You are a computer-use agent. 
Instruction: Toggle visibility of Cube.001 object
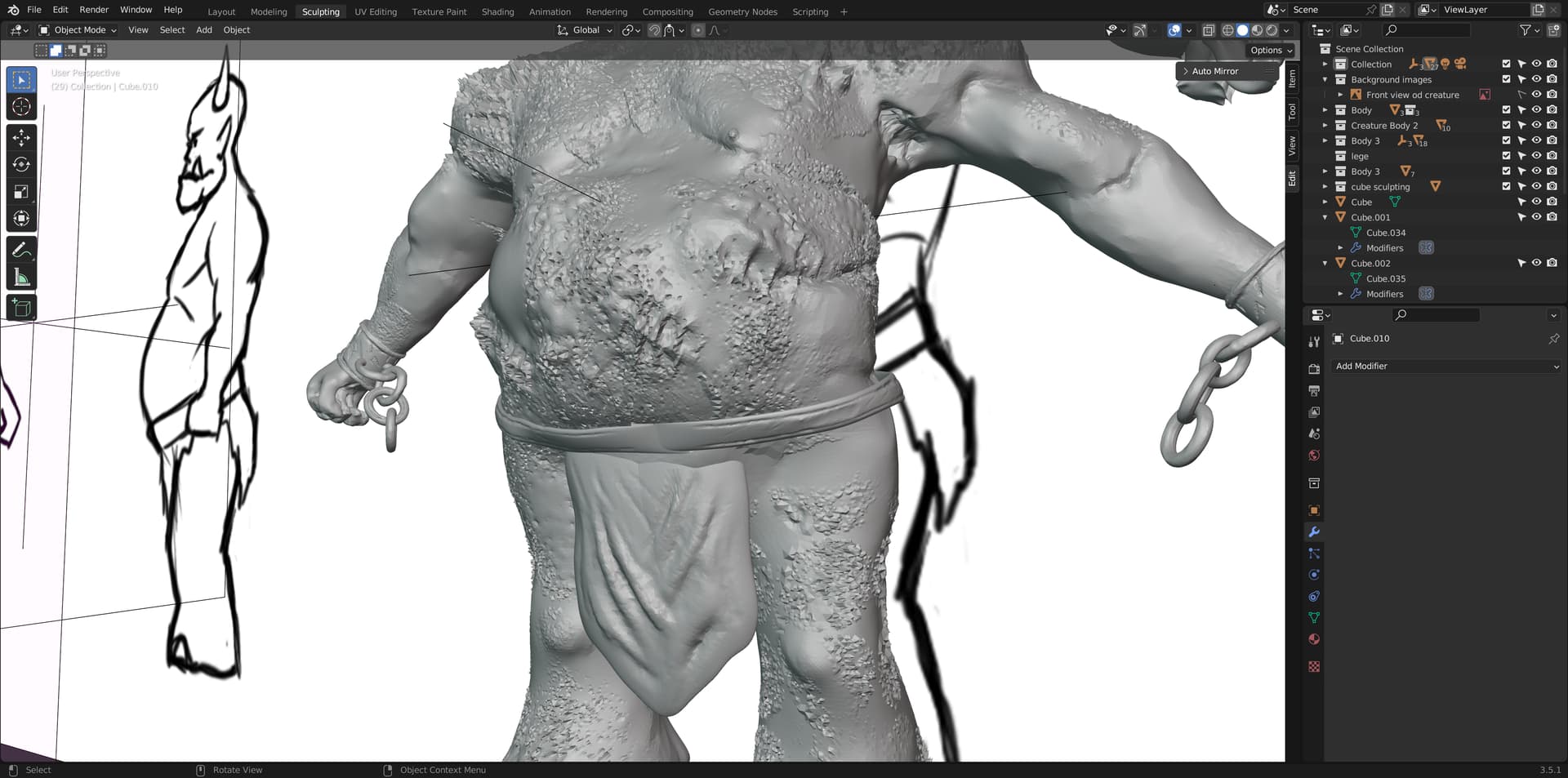1536,217
